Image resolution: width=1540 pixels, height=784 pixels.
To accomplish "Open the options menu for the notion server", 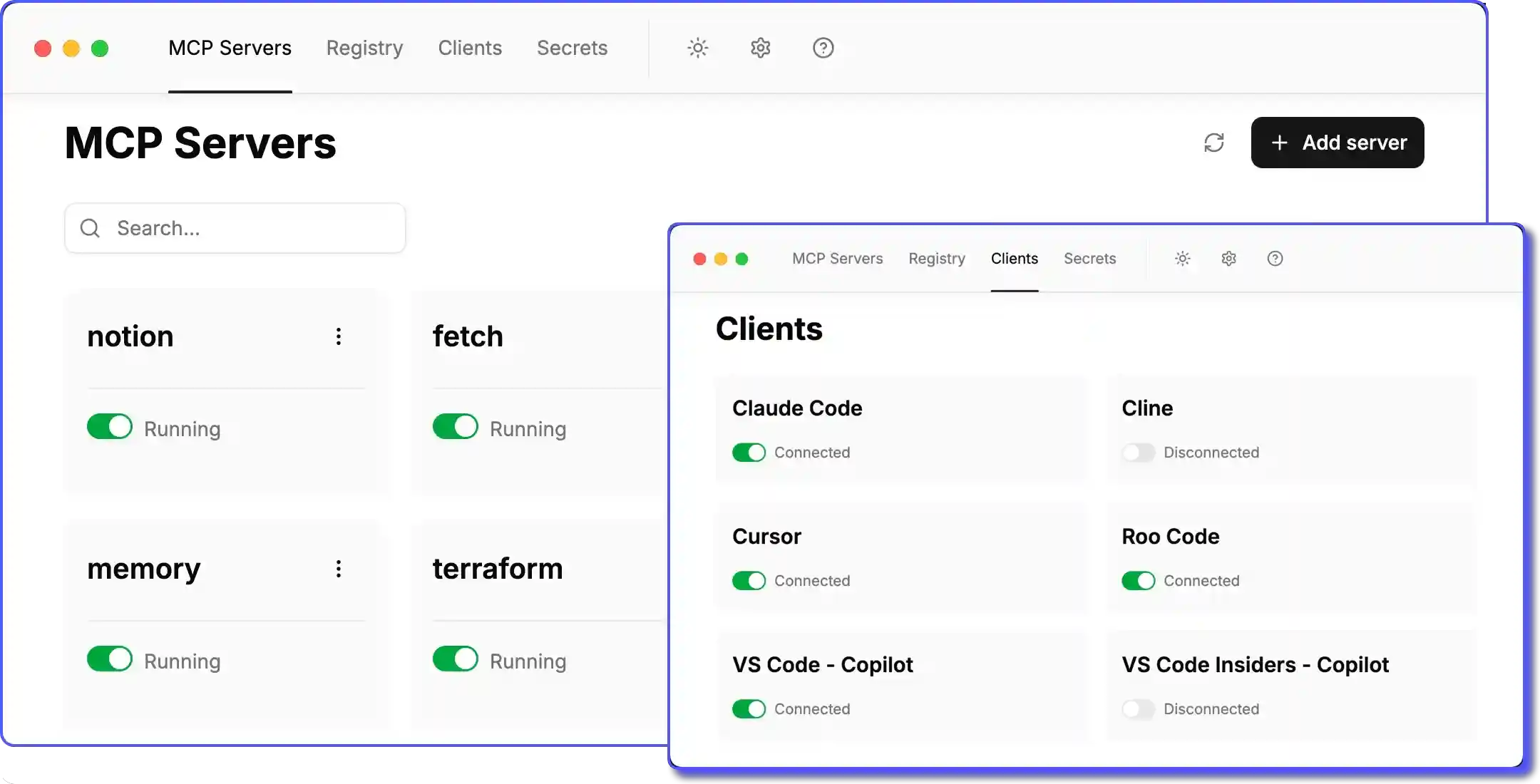I will tap(339, 336).
